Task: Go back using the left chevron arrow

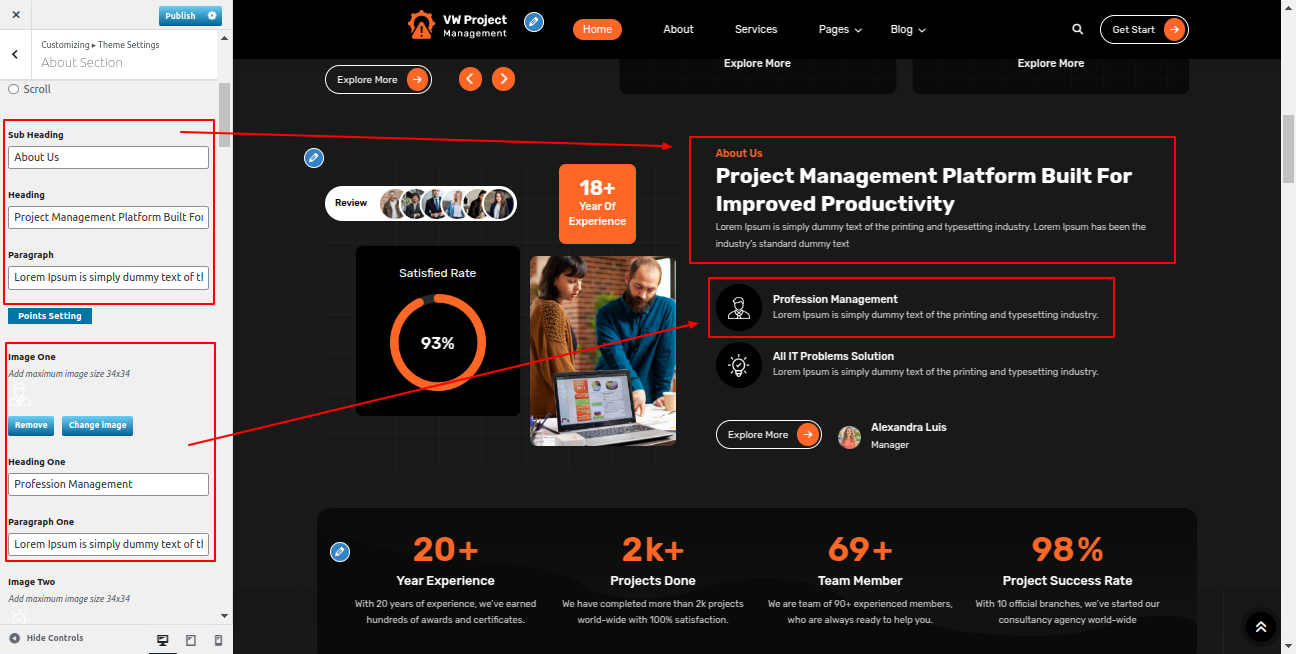Action: point(15,54)
